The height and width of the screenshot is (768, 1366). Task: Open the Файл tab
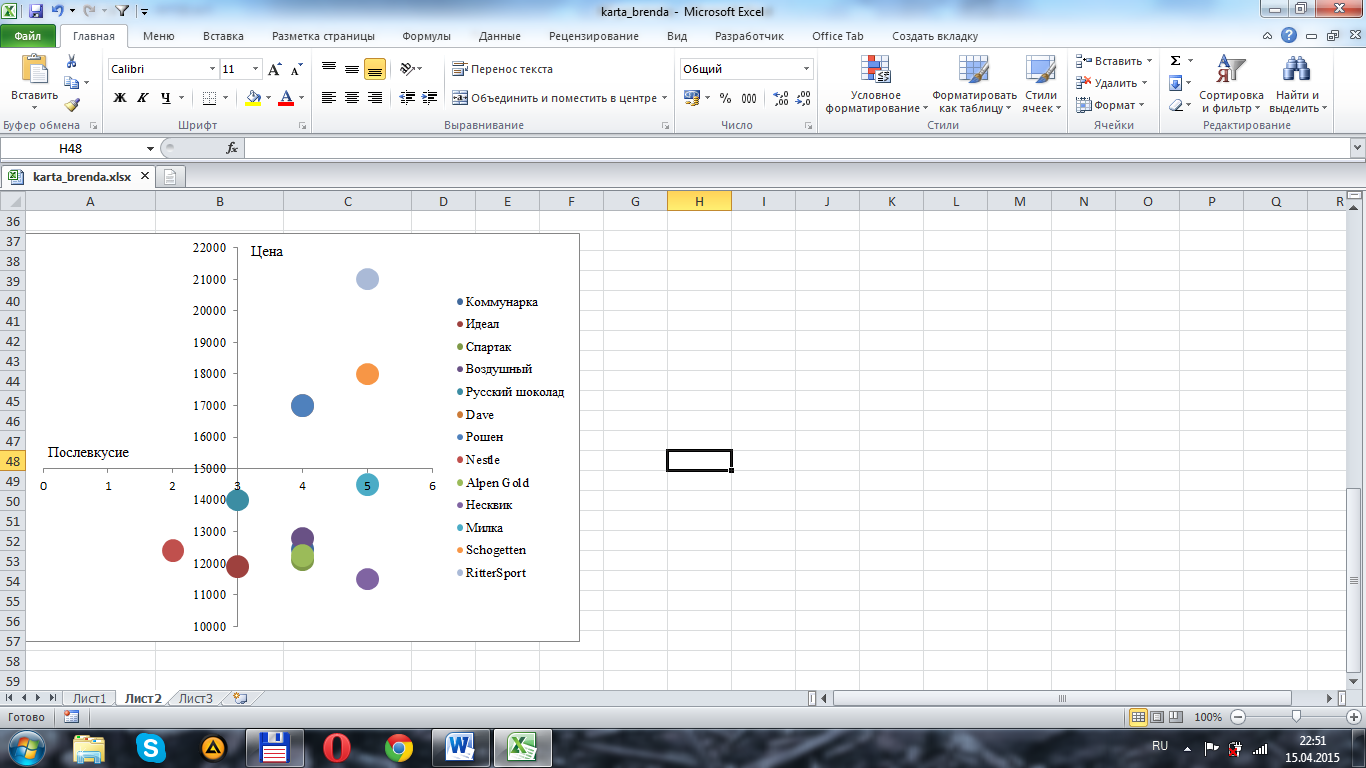coord(28,36)
